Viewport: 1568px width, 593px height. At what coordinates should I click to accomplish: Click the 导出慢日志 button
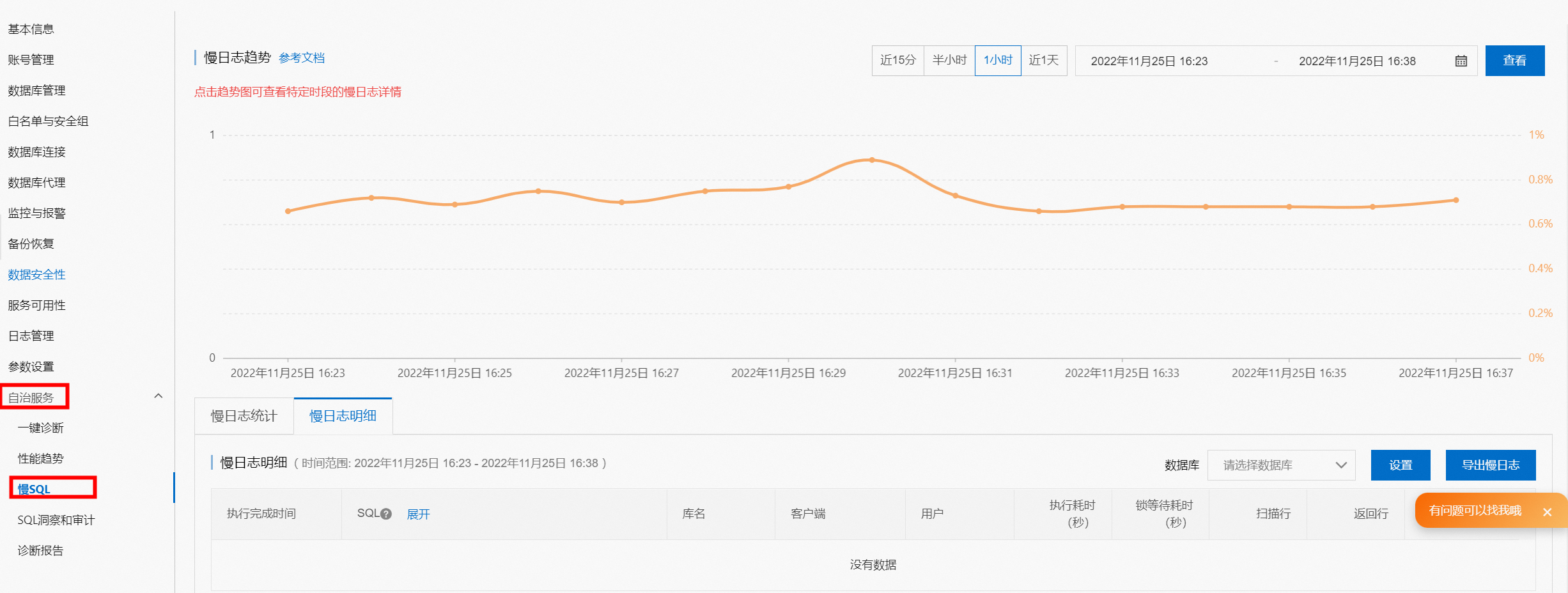1490,465
